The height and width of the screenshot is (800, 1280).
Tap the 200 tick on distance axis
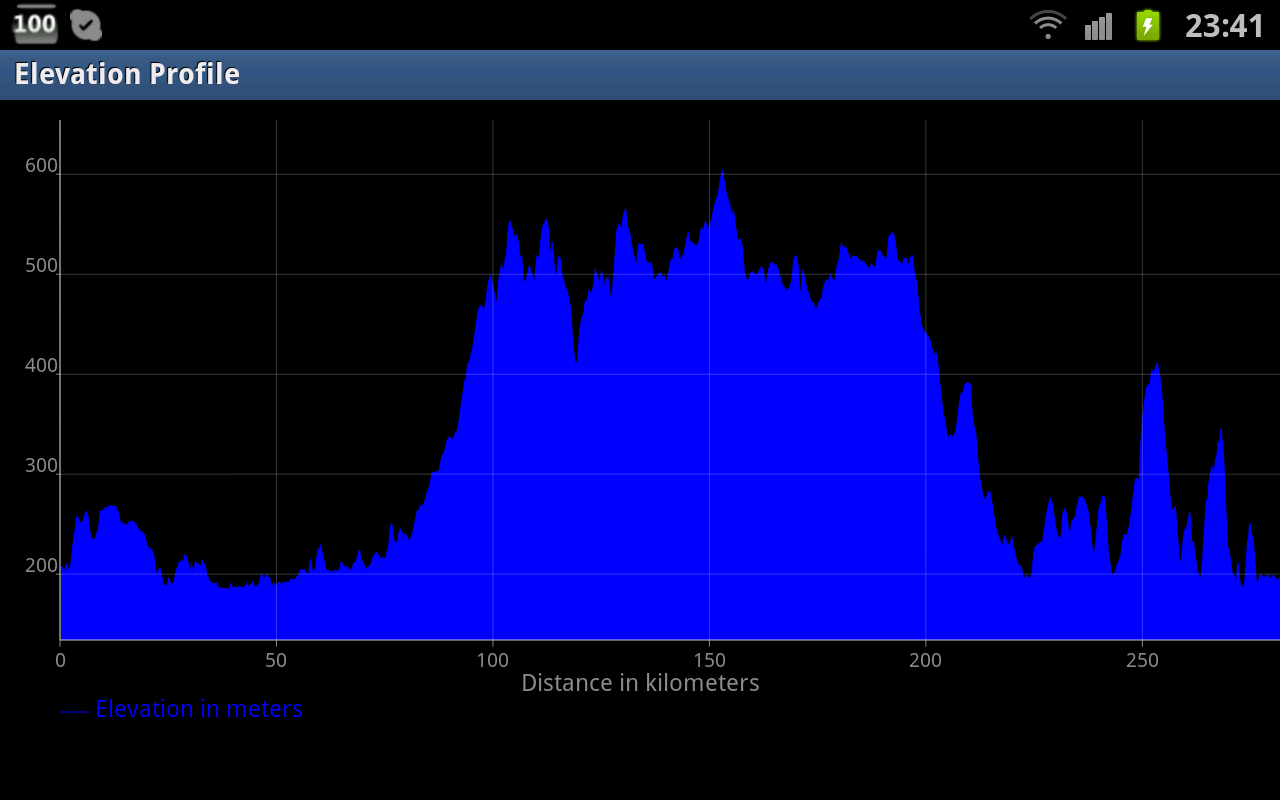pos(925,660)
